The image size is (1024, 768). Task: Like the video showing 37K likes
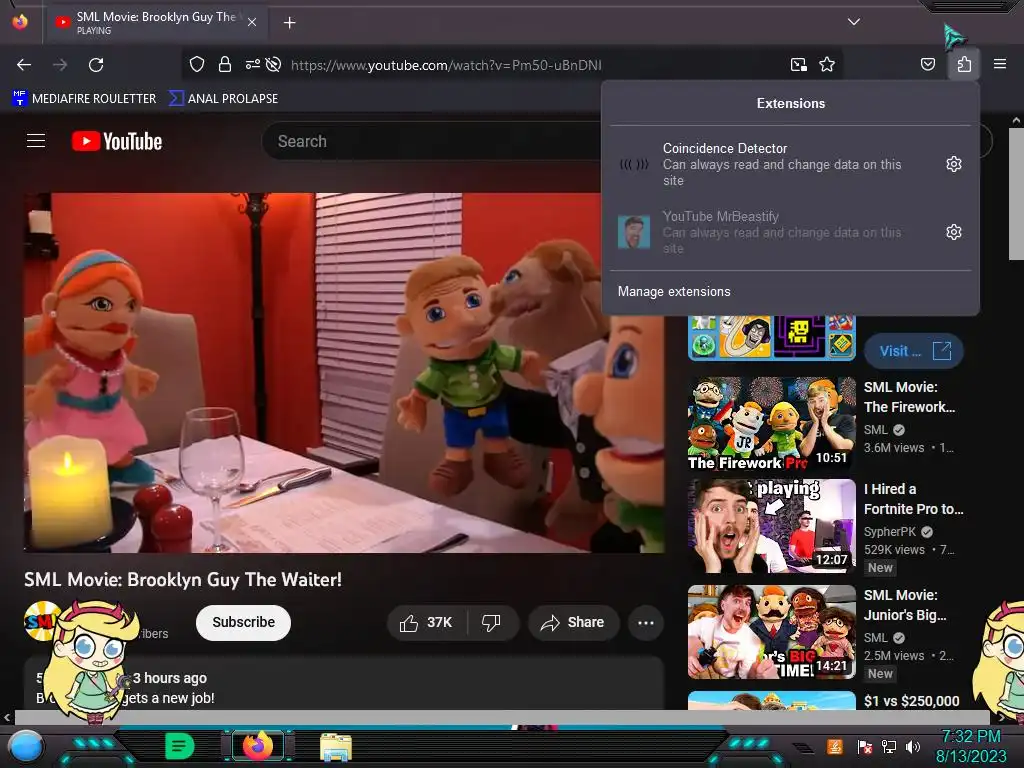pyautogui.click(x=426, y=622)
